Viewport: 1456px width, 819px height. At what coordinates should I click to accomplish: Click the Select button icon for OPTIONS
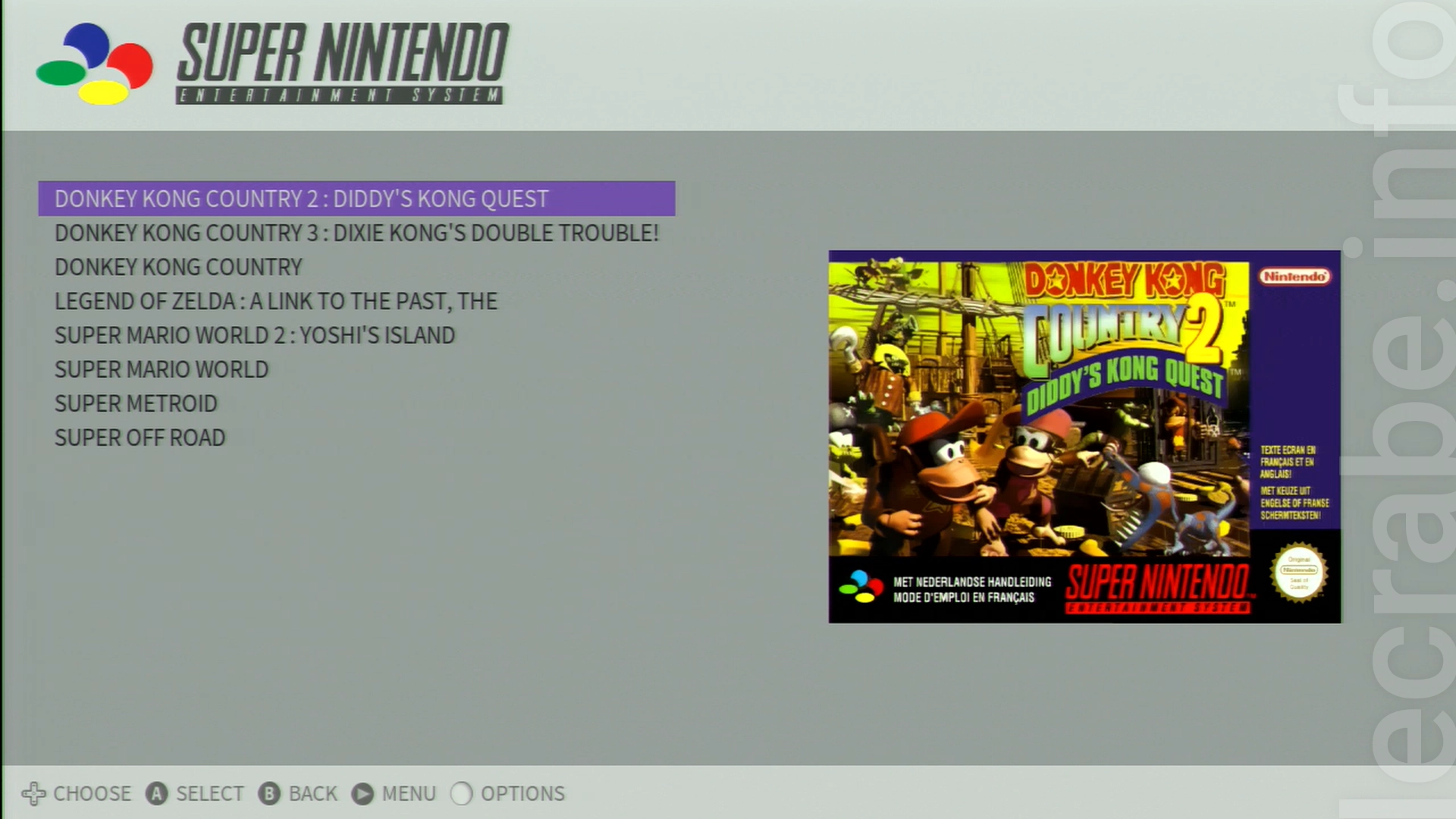coord(461,793)
